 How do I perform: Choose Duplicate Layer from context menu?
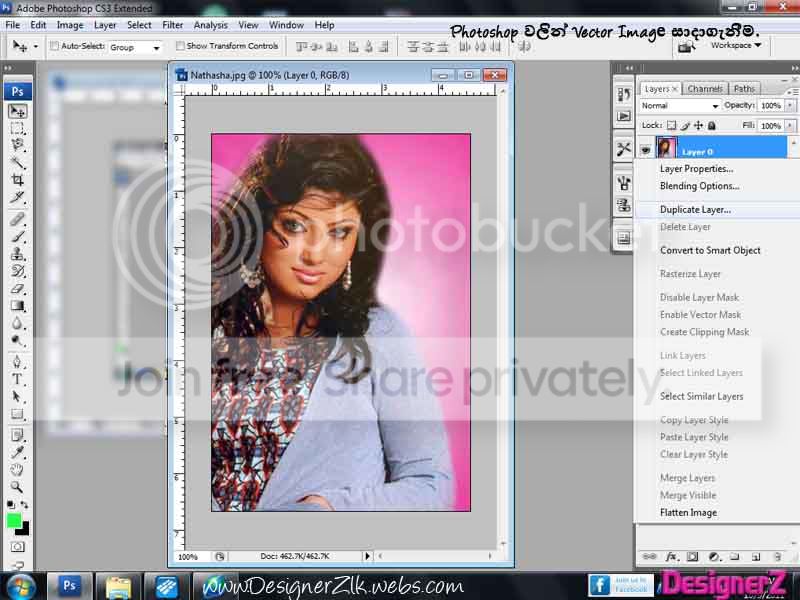[x=695, y=210]
